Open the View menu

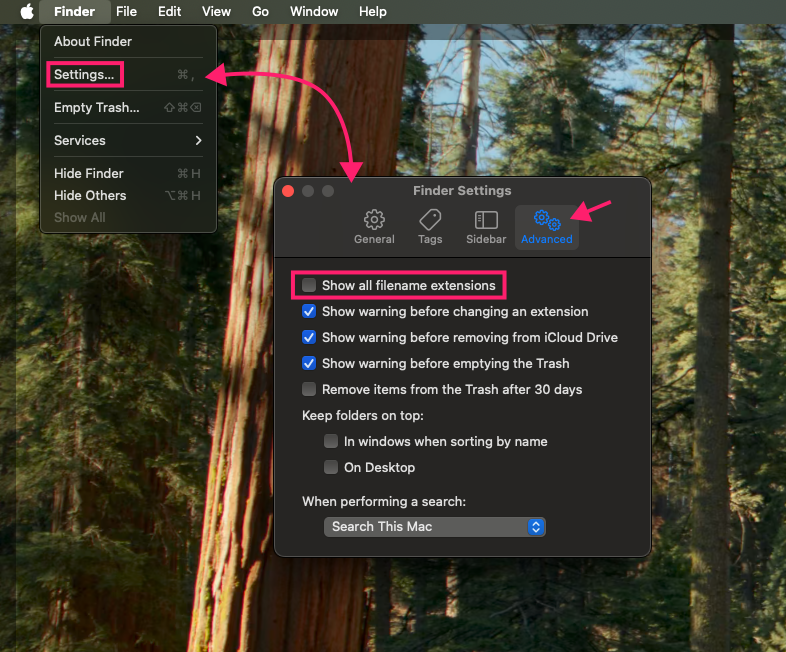click(216, 12)
